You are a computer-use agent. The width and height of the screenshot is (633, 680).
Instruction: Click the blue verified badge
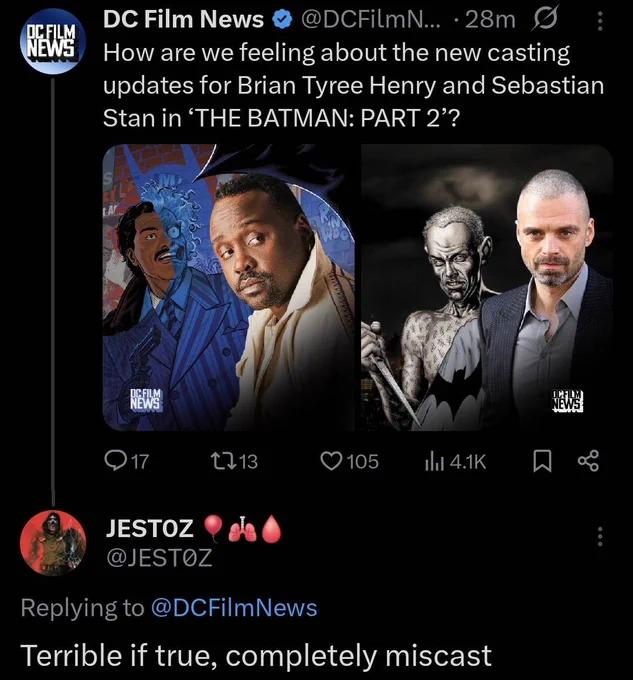[282, 20]
